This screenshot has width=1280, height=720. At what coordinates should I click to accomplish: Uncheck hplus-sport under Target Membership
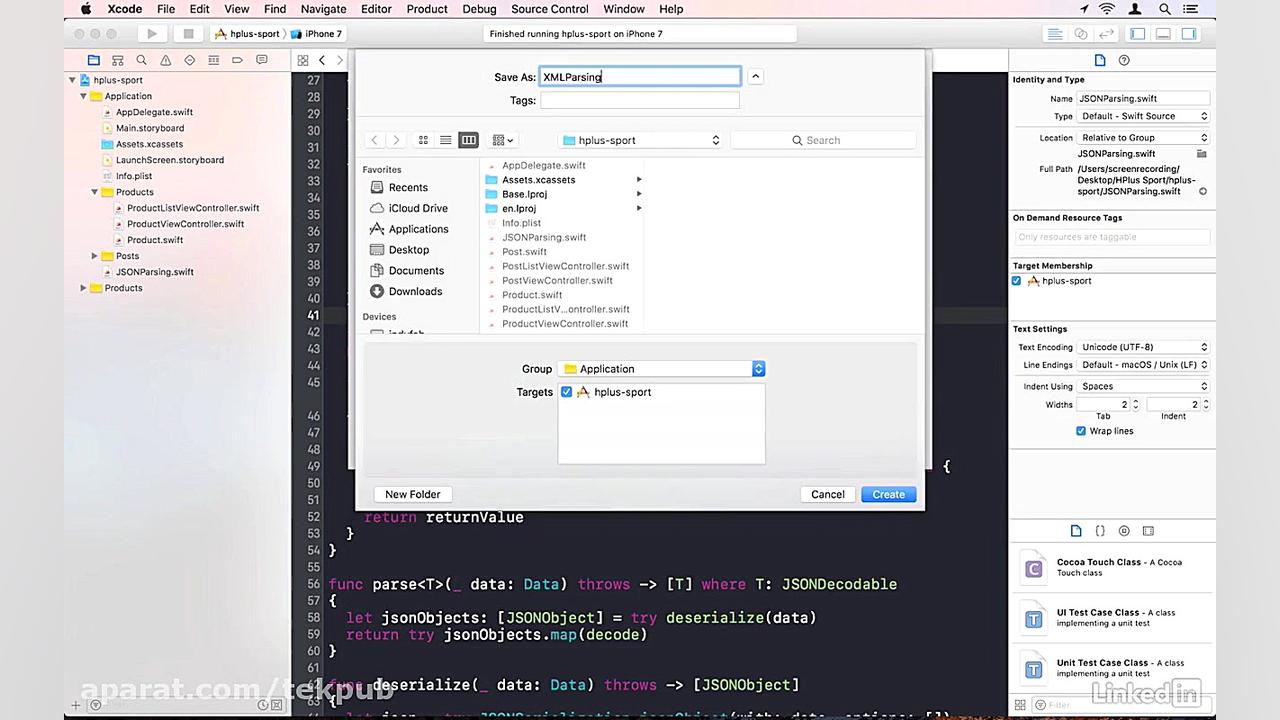click(x=1016, y=281)
